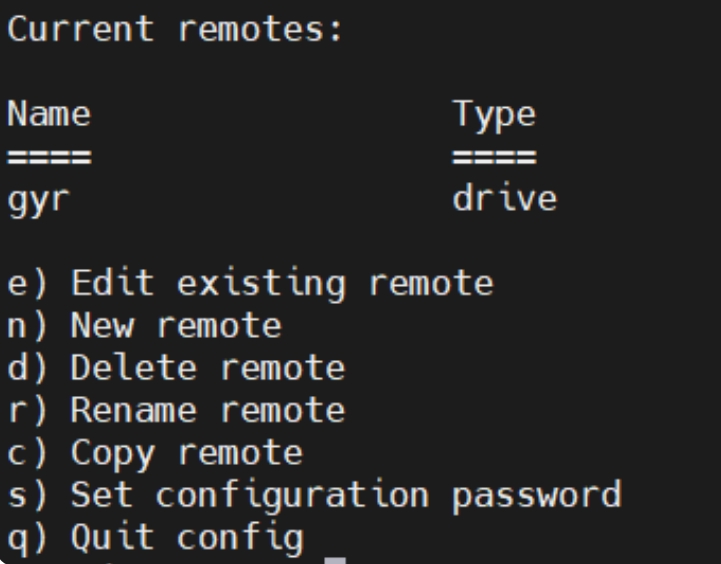Viewport: 721px width, 564px height.
Task: Click the 'Quit config' option
Action: click(x=155, y=538)
